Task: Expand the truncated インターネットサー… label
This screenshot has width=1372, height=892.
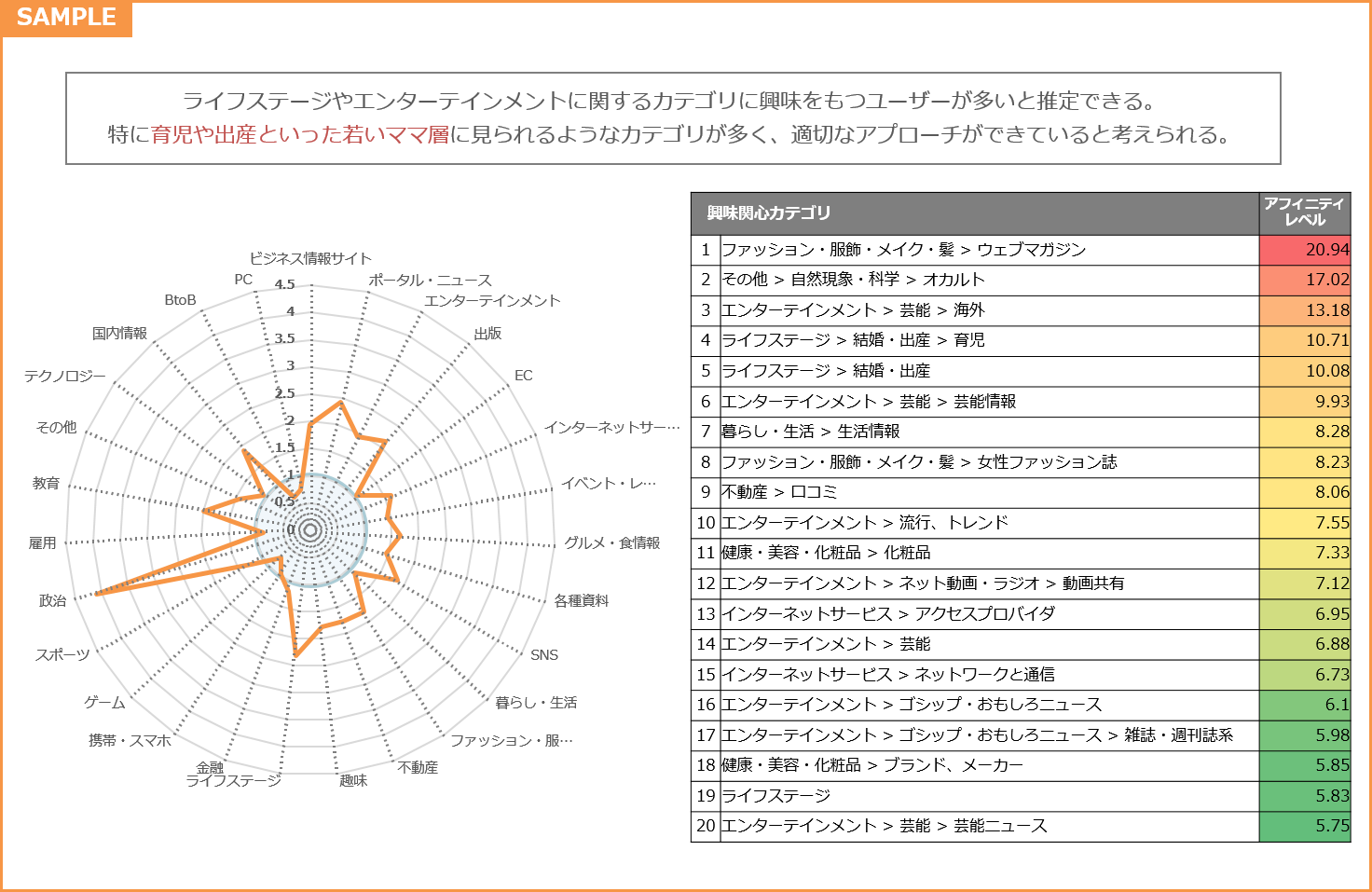Action: (x=611, y=427)
